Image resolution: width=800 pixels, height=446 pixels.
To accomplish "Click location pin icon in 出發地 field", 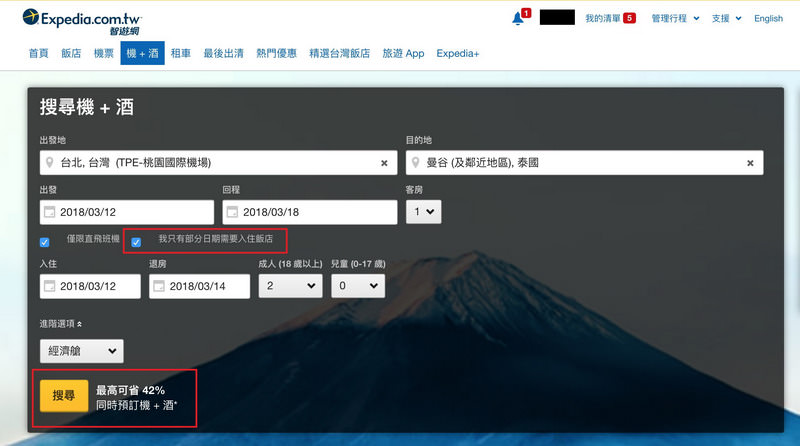I will click(x=49, y=163).
